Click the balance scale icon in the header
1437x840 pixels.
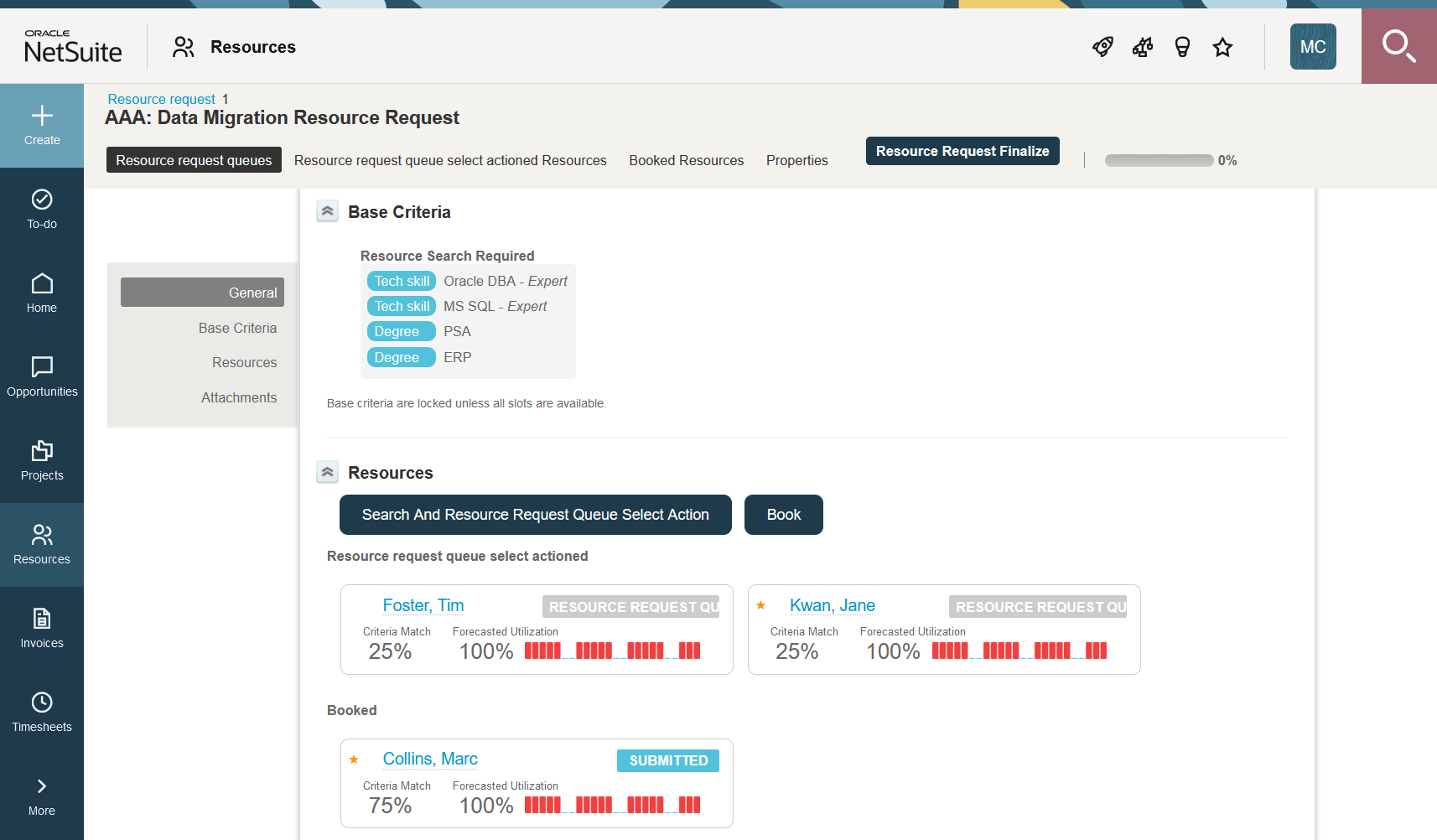(x=1142, y=47)
